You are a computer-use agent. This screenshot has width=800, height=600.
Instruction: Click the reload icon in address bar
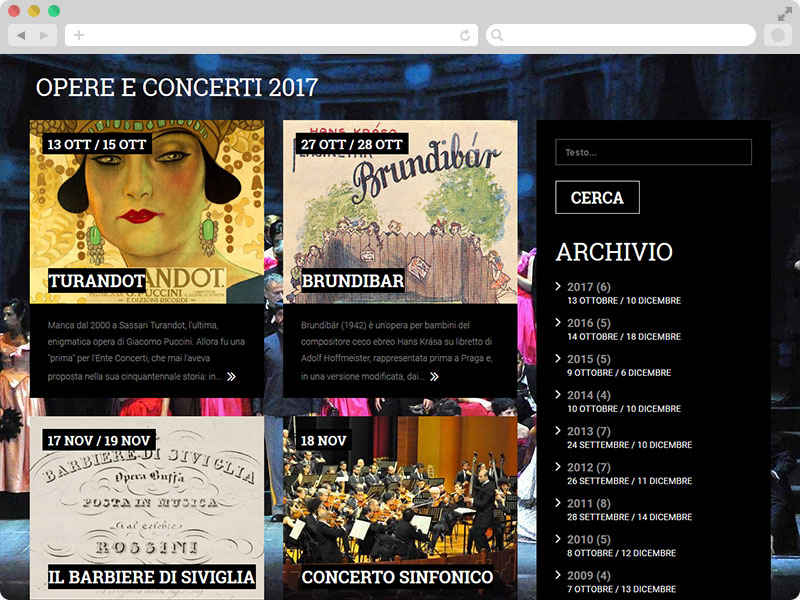click(465, 35)
